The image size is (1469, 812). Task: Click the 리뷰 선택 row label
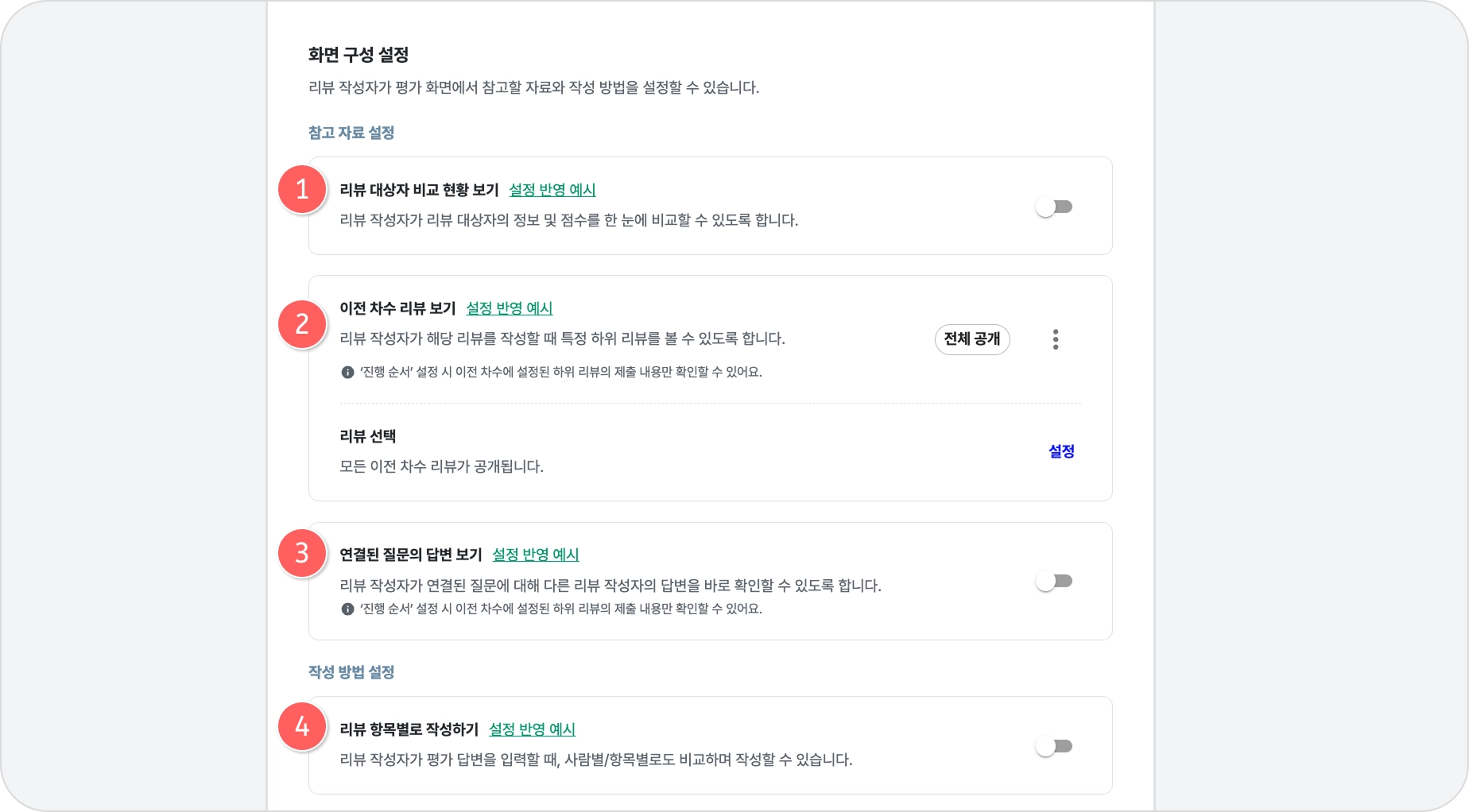coord(368,436)
